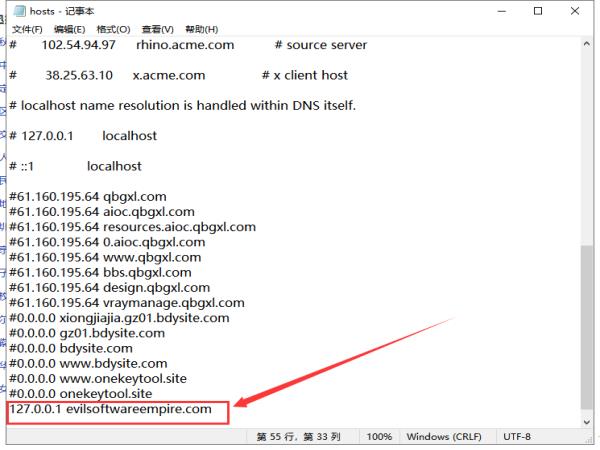Place cursor in 127.0.0.1 evilsoftwareempire.com line
600x450 pixels.
[x=110, y=409]
